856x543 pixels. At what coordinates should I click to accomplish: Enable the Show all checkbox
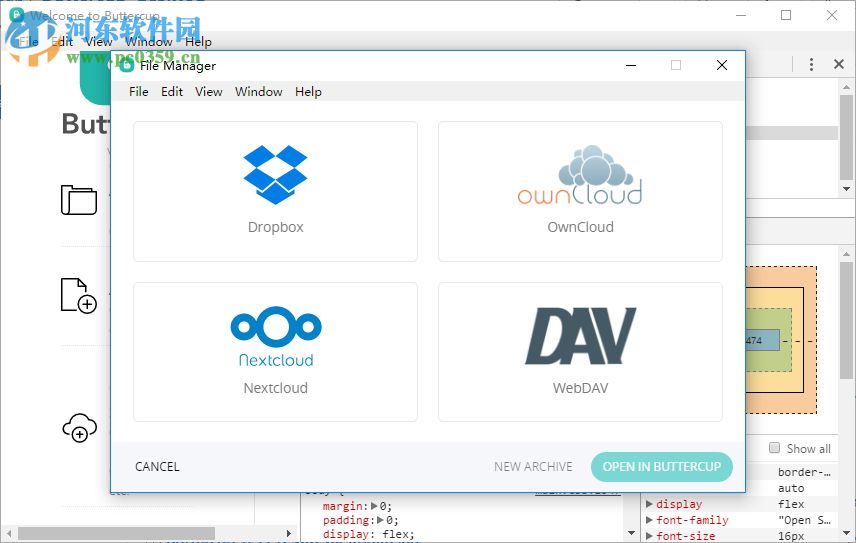[x=774, y=447]
